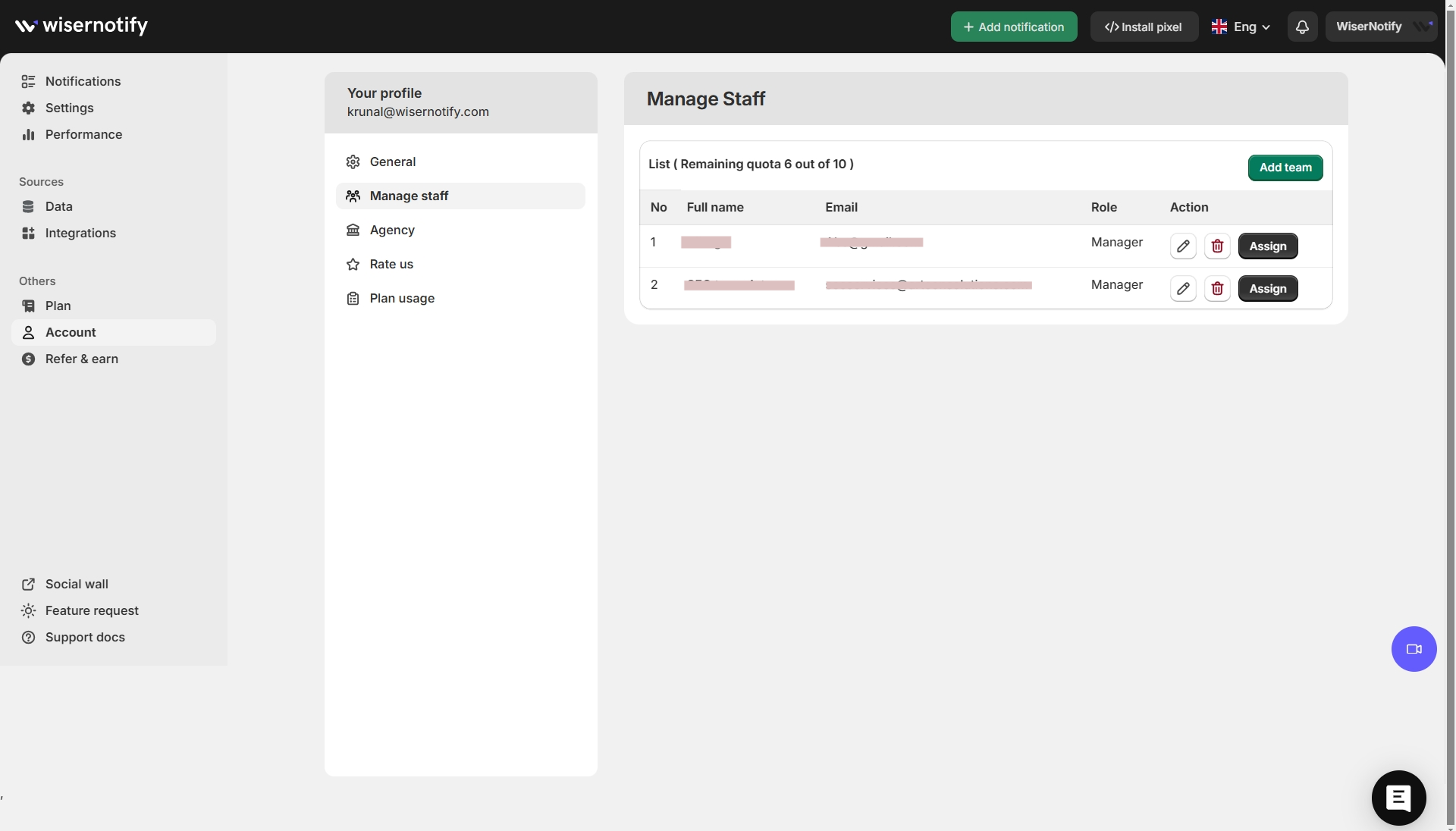The width and height of the screenshot is (1456, 831).
Task: Click the Notifications sidebar icon
Action: point(28,81)
